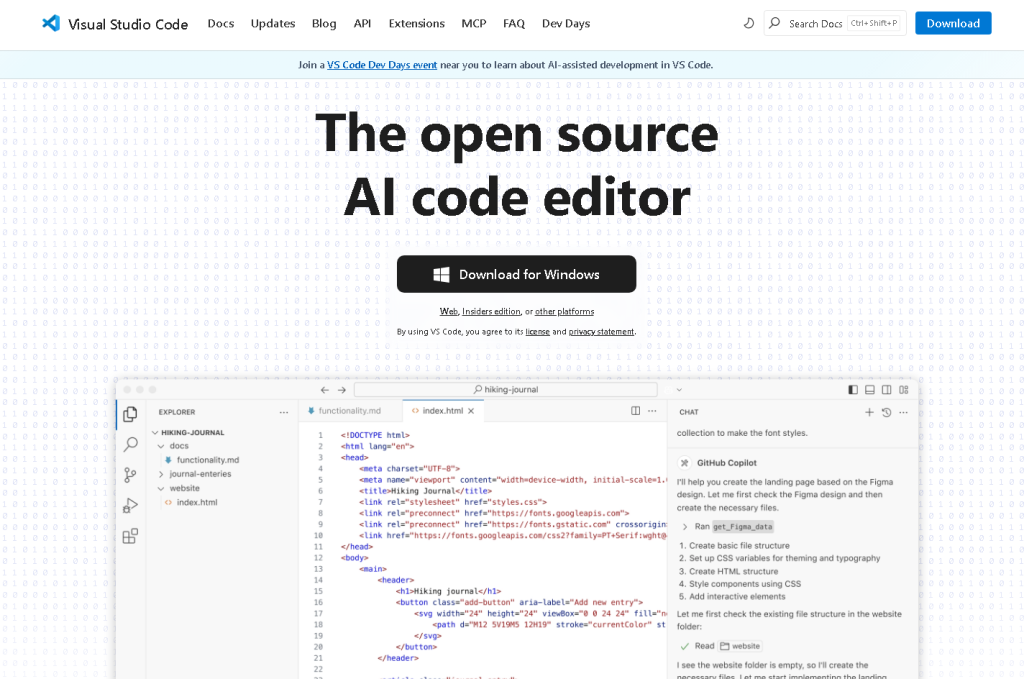
Task: Click the Download for Windows button
Action: 516,274
